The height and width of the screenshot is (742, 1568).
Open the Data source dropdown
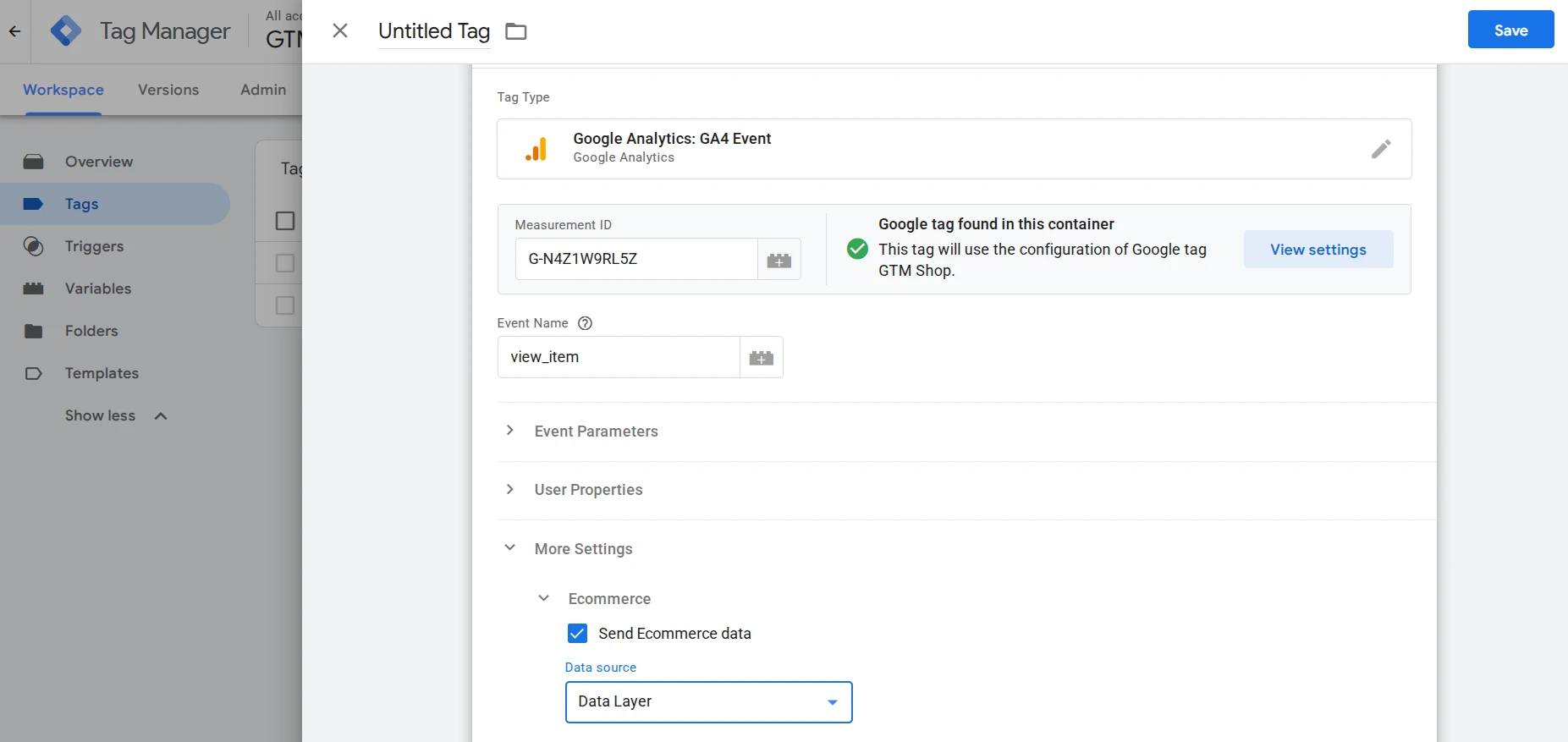click(x=708, y=702)
